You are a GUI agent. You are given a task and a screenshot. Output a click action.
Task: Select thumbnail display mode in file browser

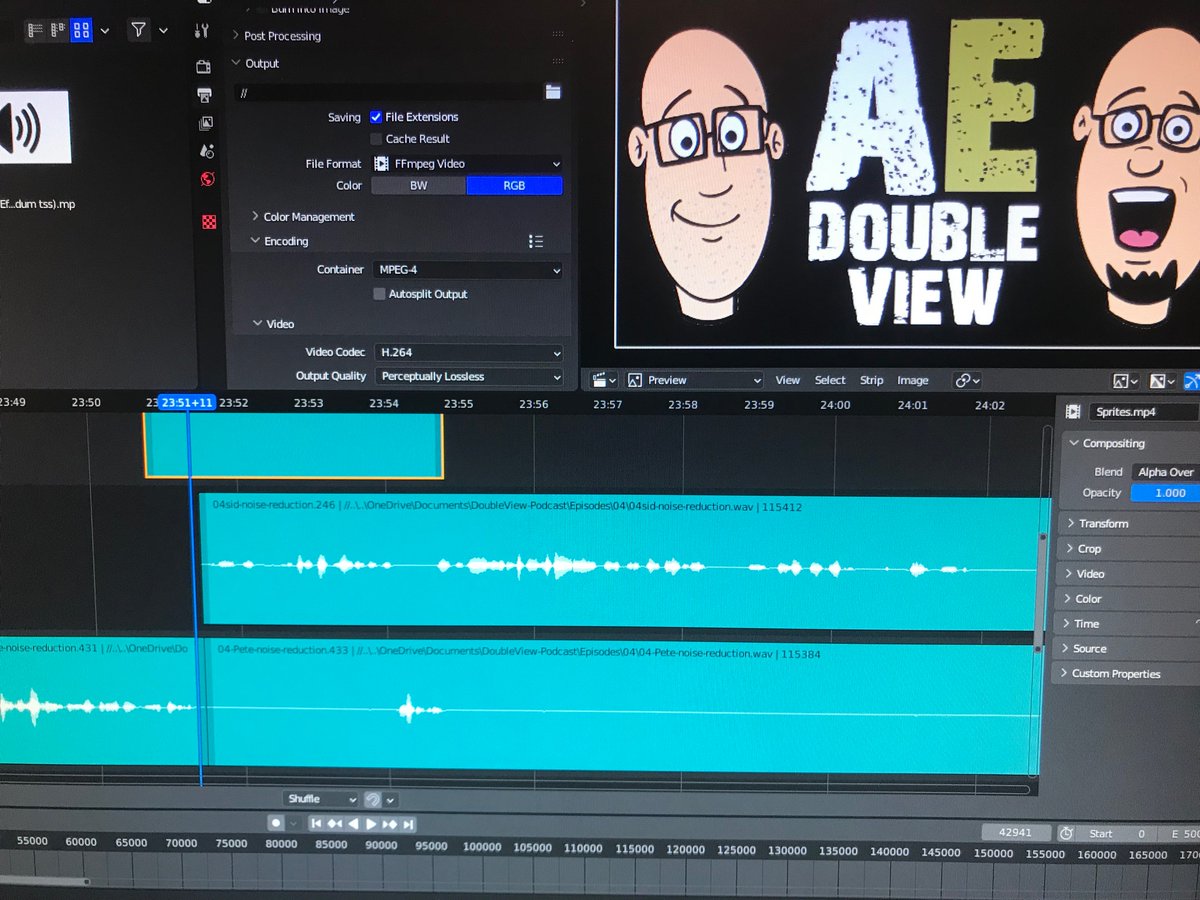click(x=82, y=30)
